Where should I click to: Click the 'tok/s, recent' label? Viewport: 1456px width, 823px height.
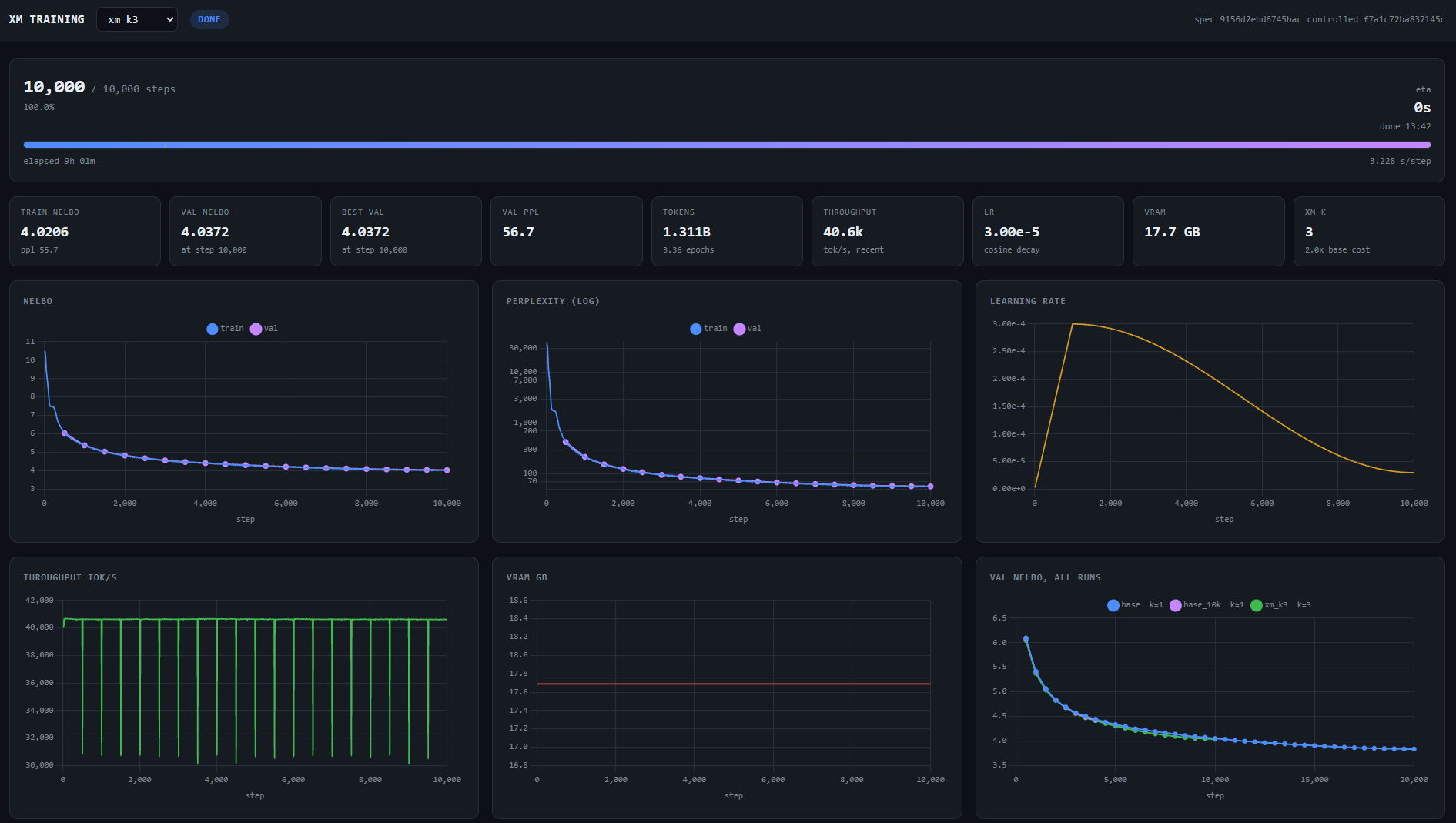tap(853, 249)
